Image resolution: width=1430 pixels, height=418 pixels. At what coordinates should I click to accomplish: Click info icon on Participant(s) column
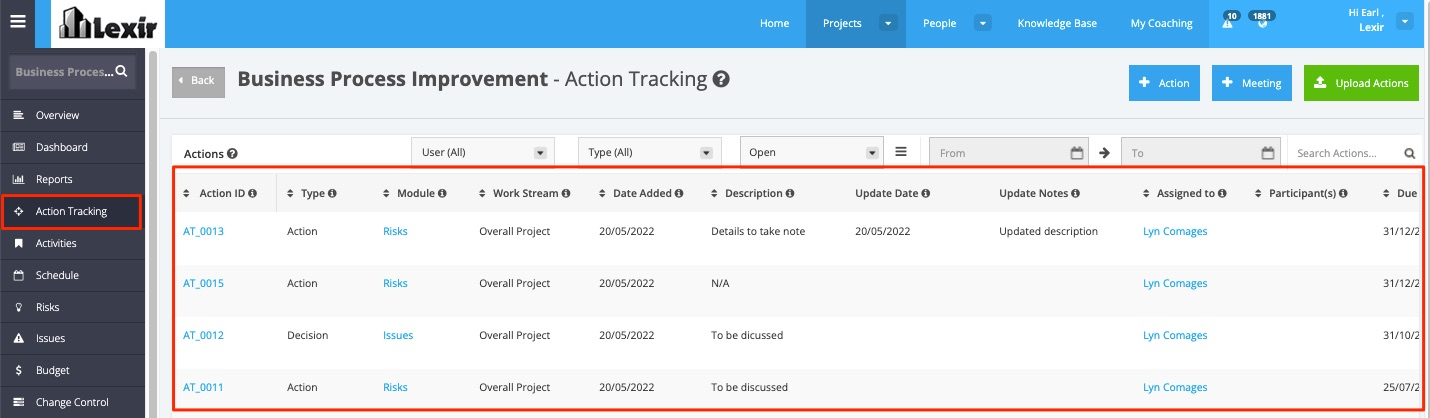(x=1344, y=193)
